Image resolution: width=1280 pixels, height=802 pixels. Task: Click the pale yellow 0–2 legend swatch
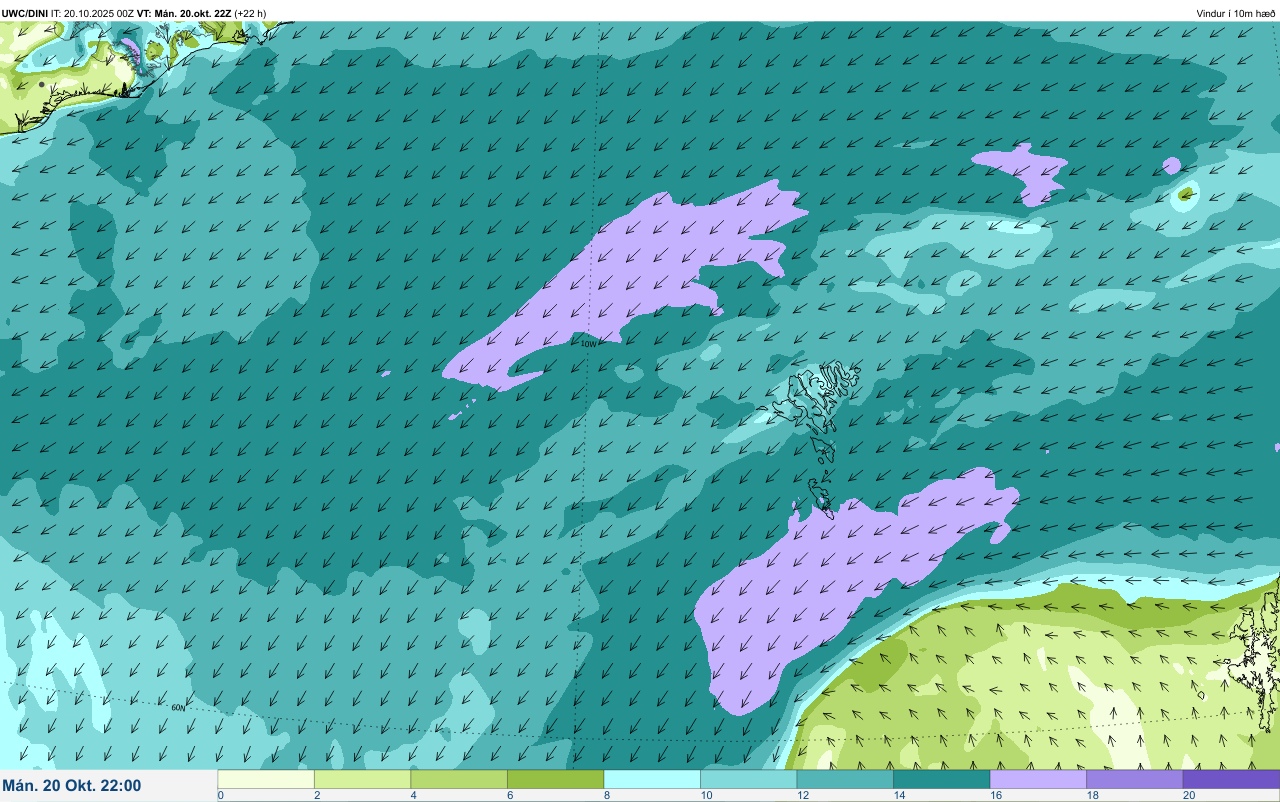[266, 779]
